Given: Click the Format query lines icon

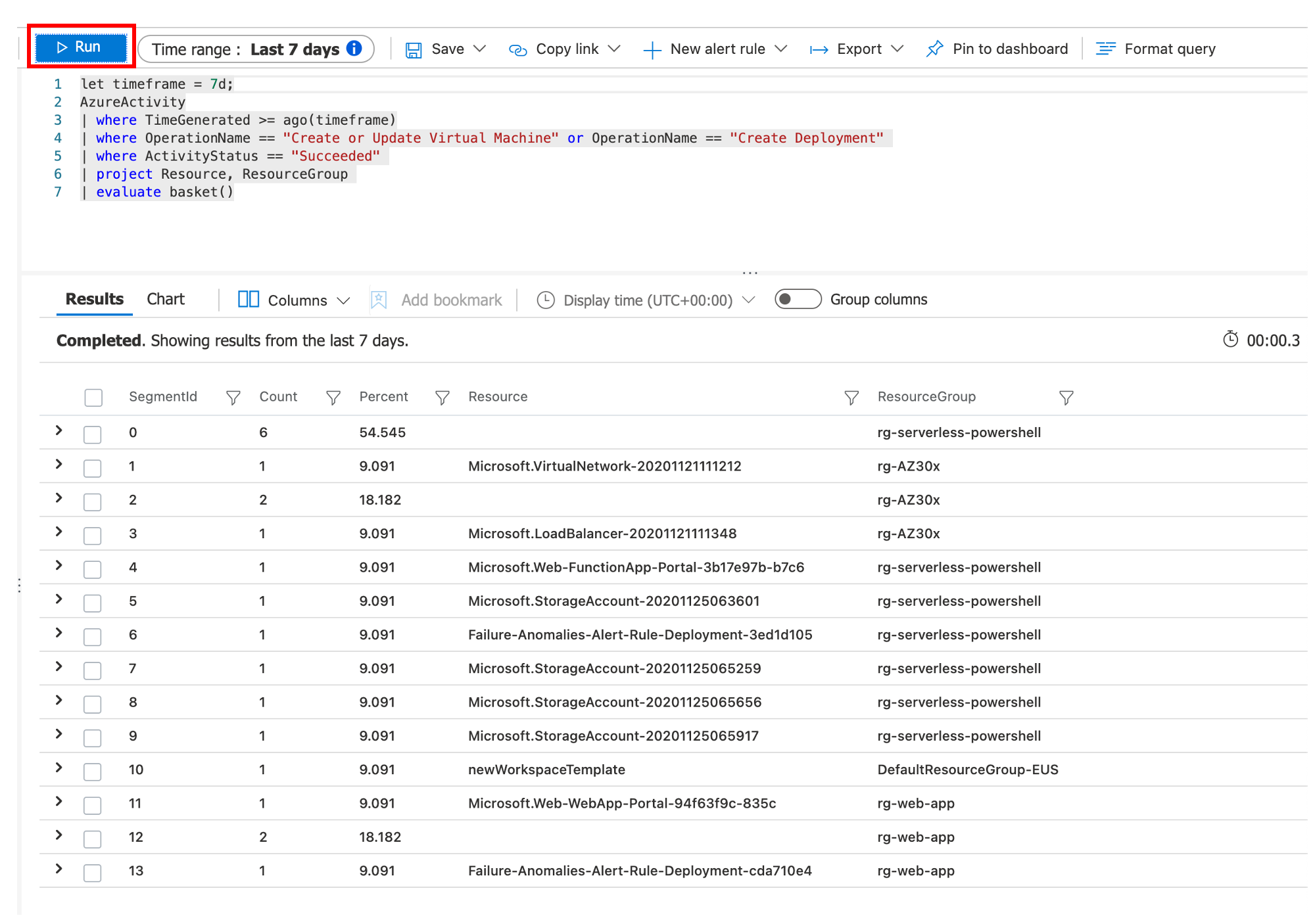Looking at the screenshot, I should 1105,49.
